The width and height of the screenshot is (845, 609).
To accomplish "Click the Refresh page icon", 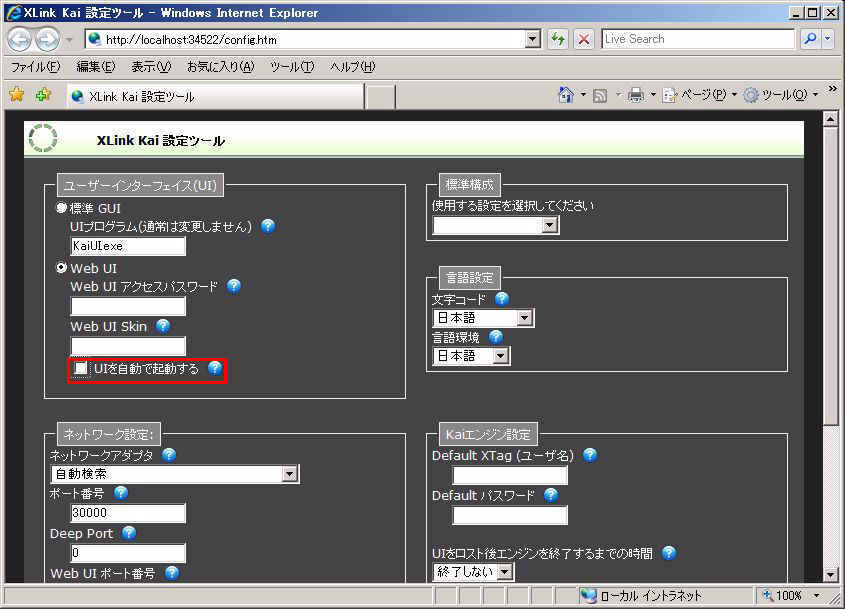I will 558,39.
